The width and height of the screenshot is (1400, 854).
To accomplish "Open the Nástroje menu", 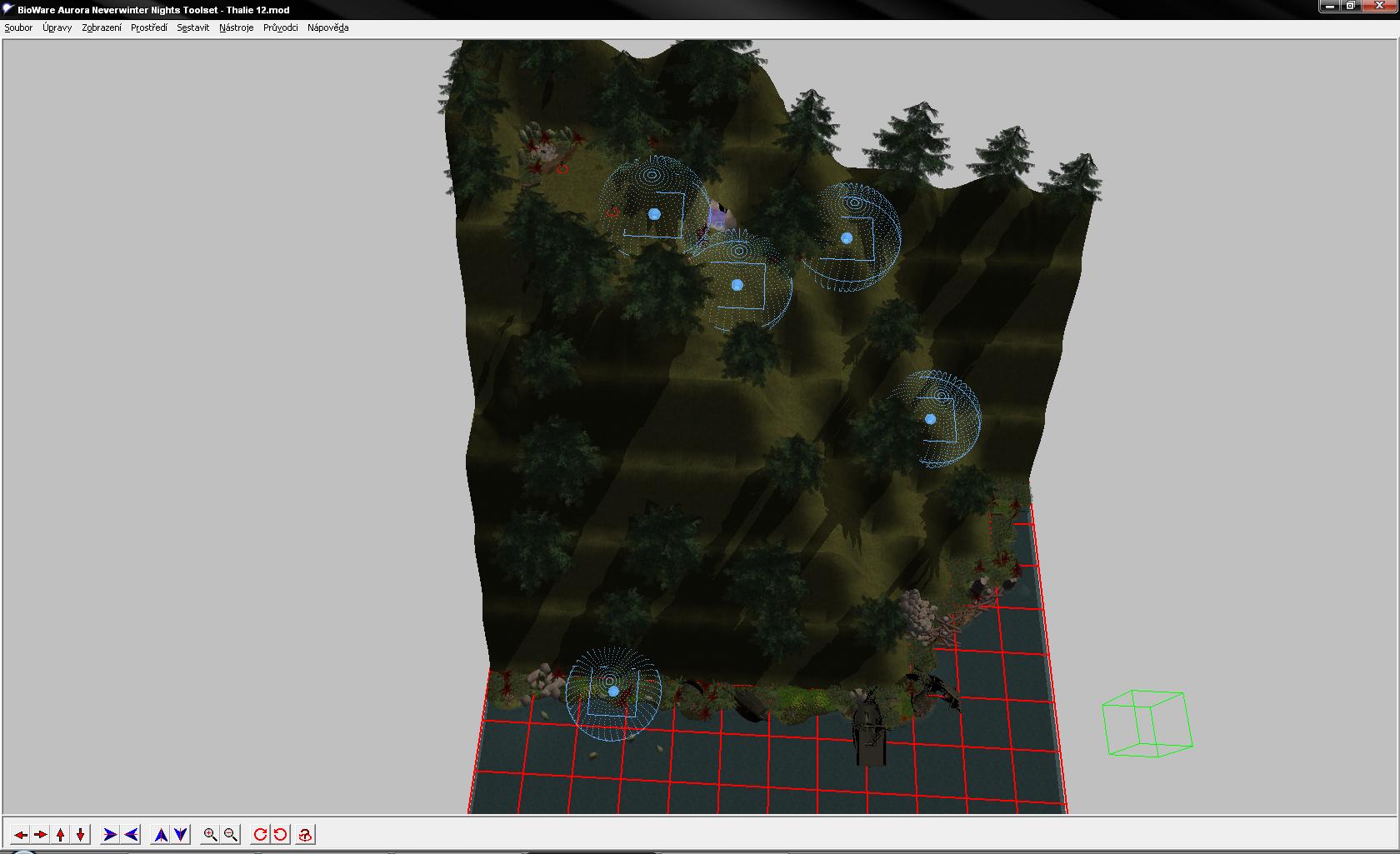I will pyautogui.click(x=236, y=27).
